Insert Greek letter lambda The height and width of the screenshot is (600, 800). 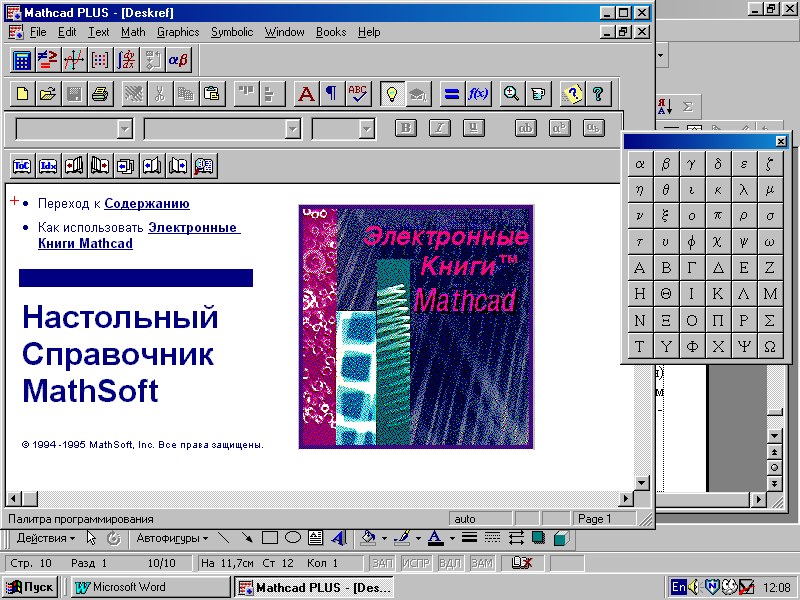pos(744,190)
